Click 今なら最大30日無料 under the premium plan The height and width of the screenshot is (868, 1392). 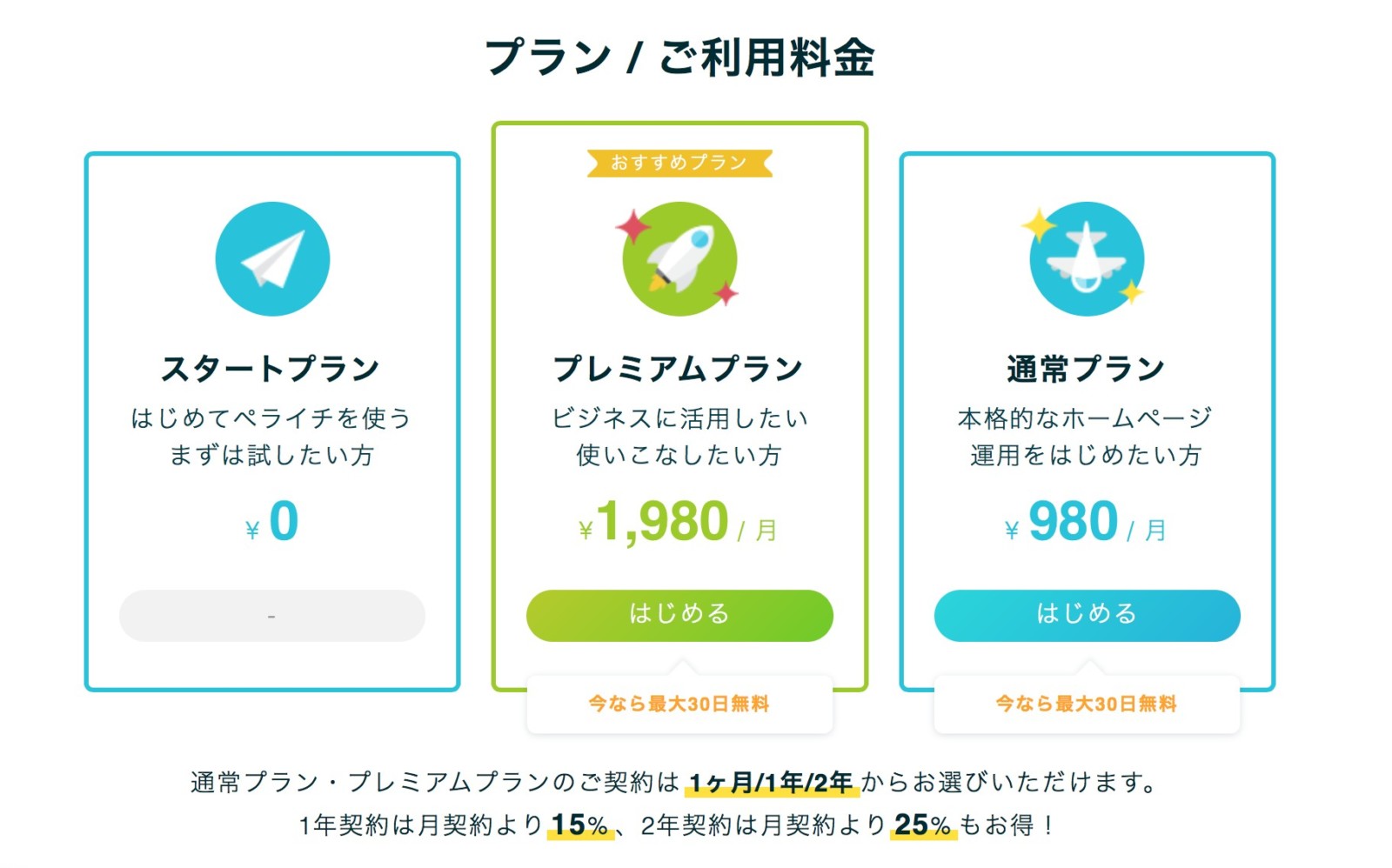click(x=679, y=704)
